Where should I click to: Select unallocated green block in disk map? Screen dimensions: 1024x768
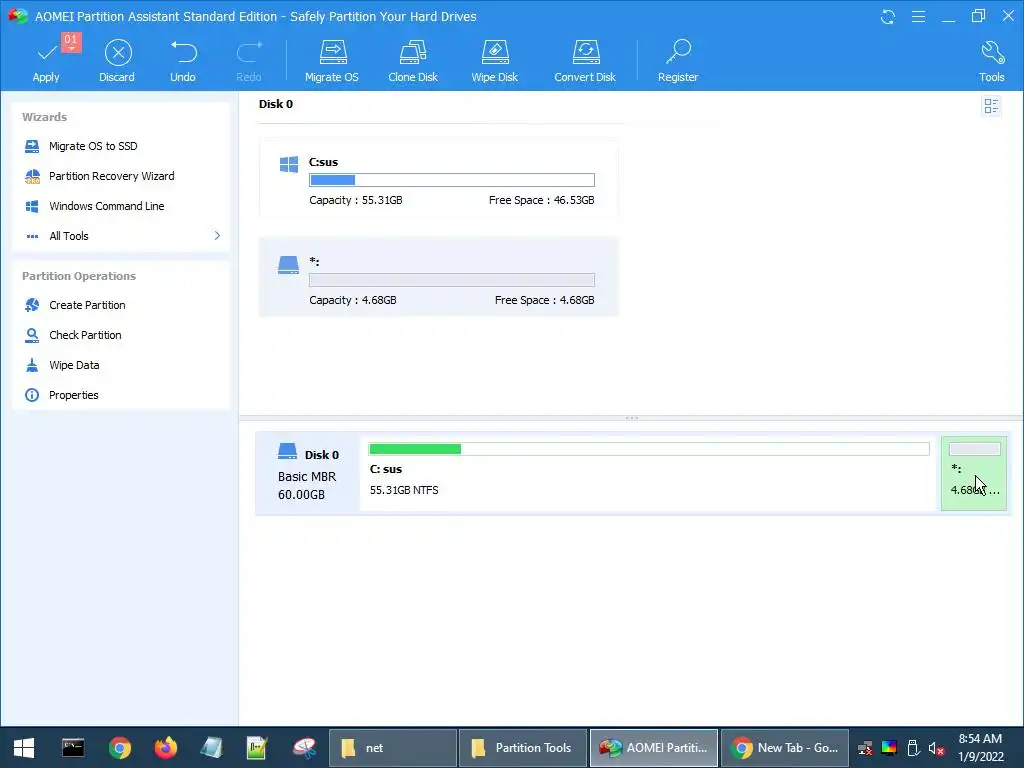[974, 473]
